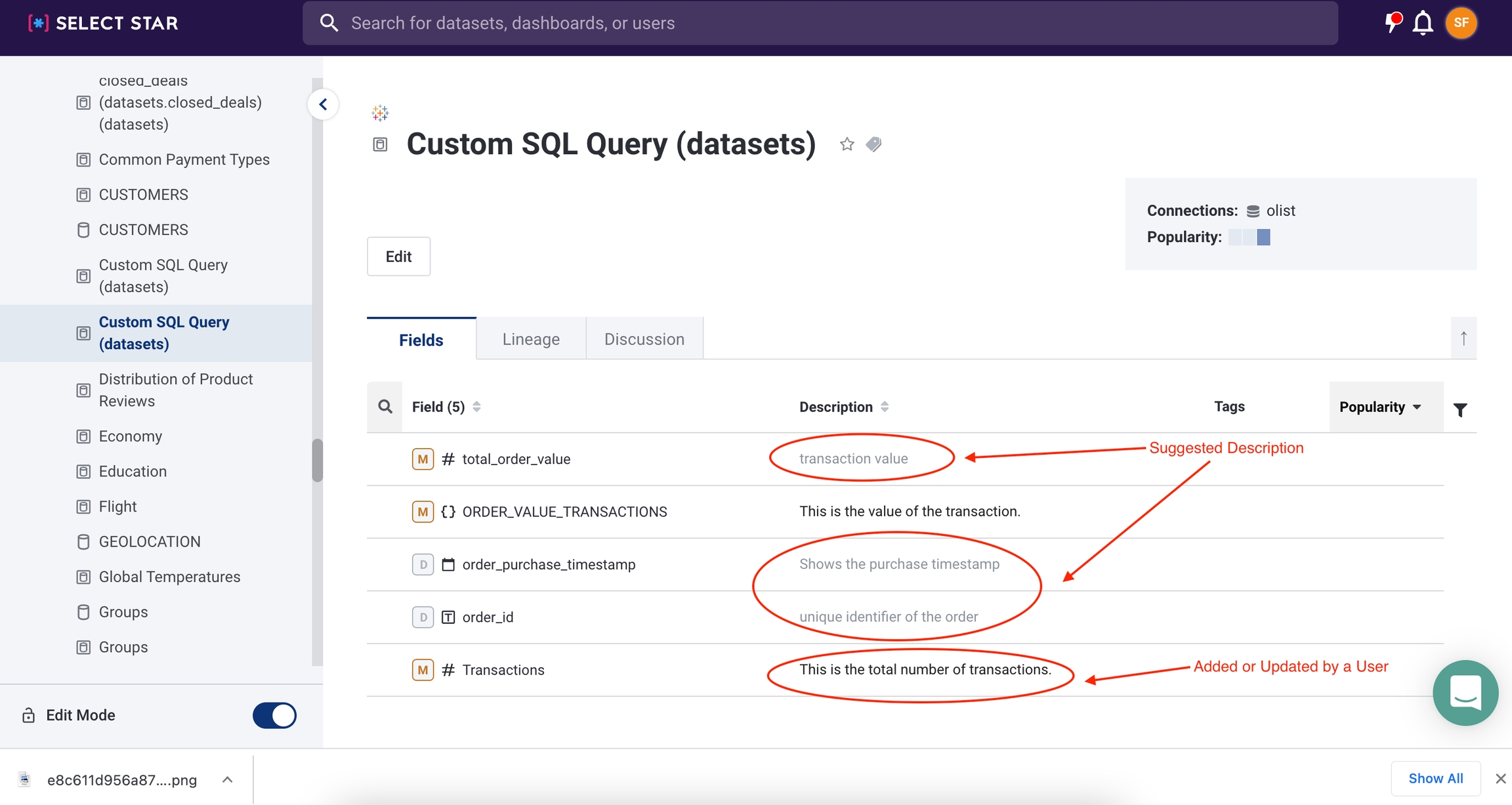Switch to the Lineage tab
Image resolution: width=1512 pixels, height=805 pixels.
point(531,339)
